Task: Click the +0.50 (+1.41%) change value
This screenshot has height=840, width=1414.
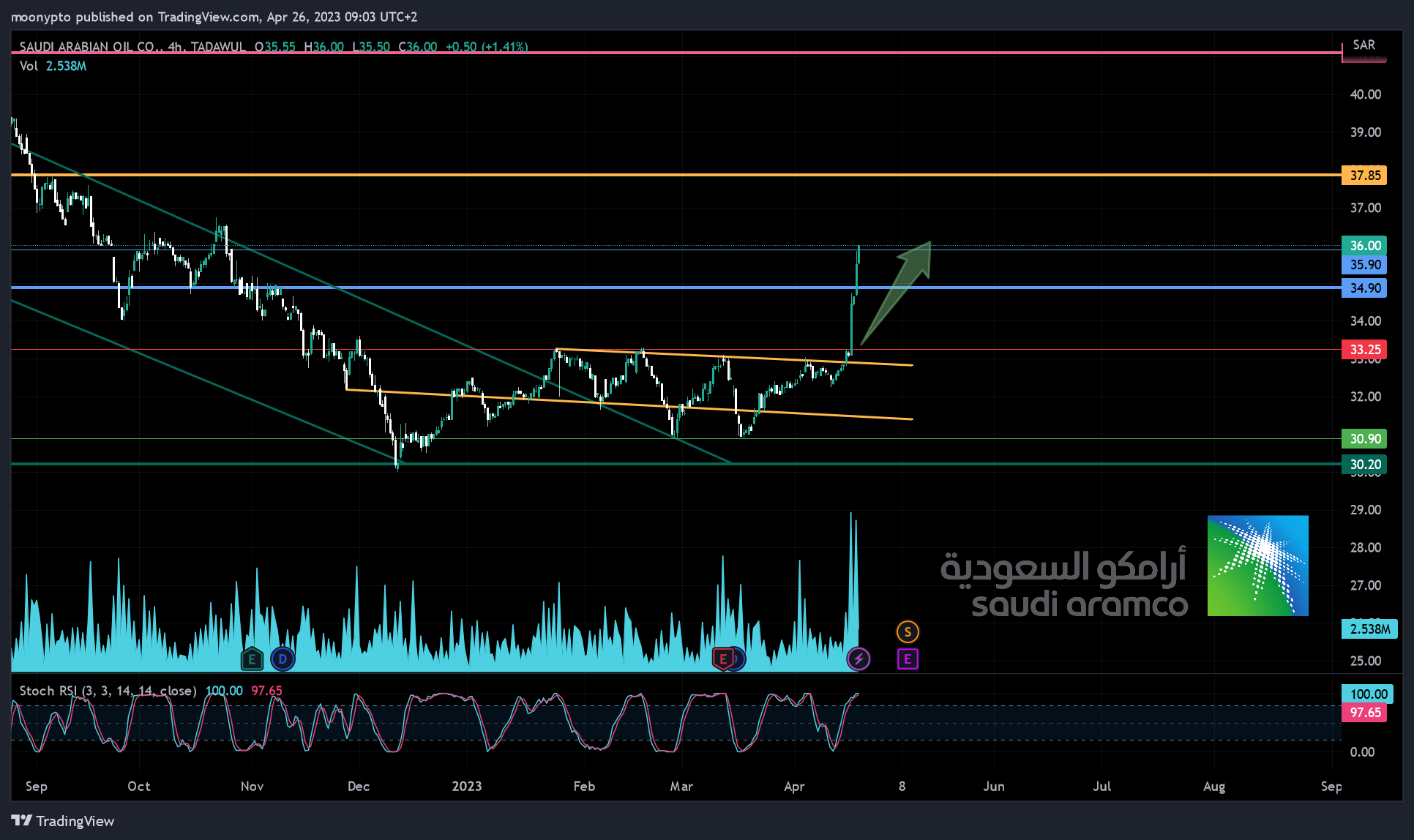Action: 487,47
